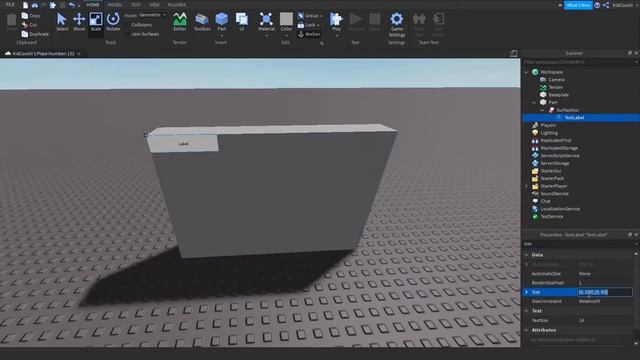Click the viewport maximize icon beside Explorer
The image size is (640, 360).
coord(513,53)
